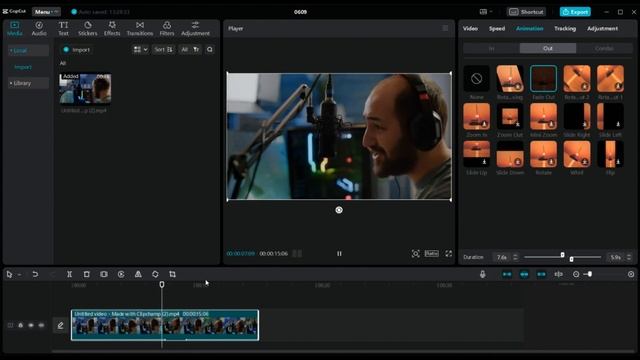Switch to the Speed properties tab
Screen dimensions: 640x360
(x=497, y=29)
